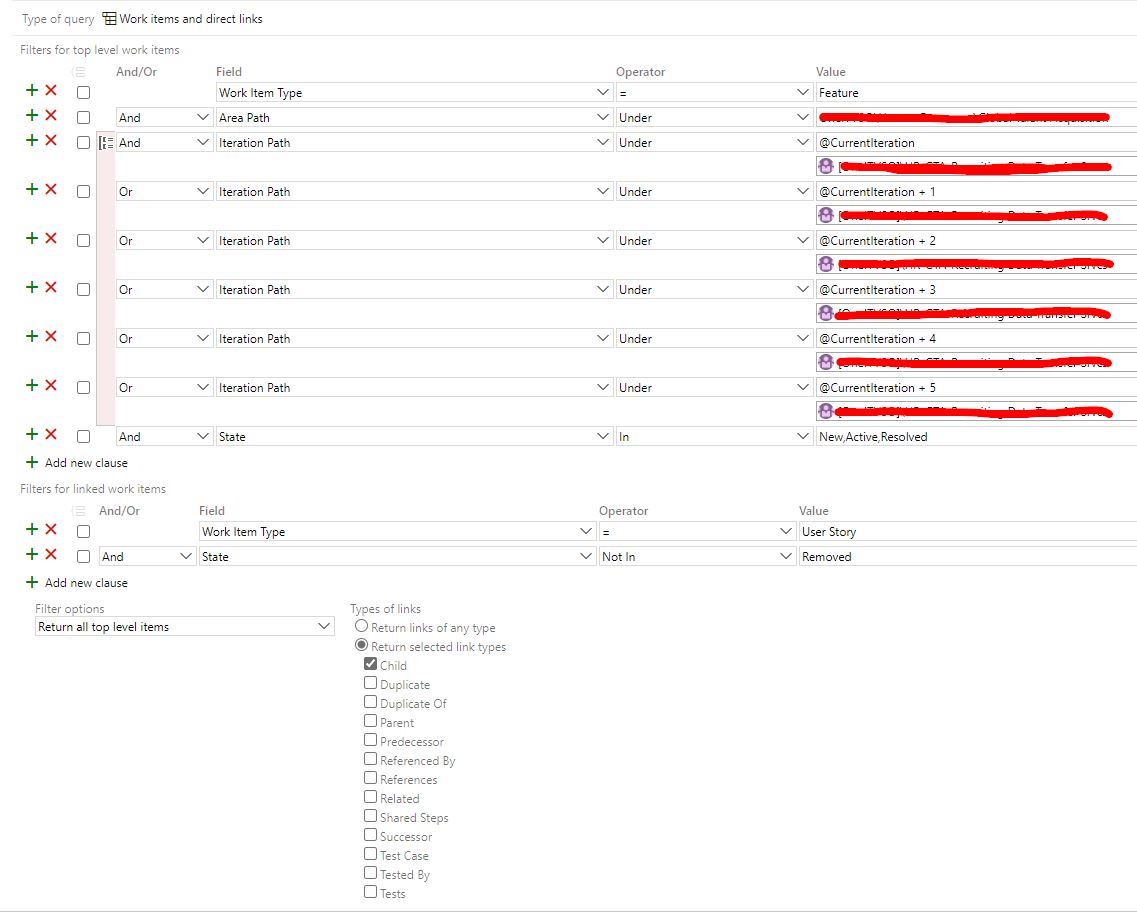The image size is (1137, 912).
Task: Insert clause above the @CurrentIteration + 1 row
Action: click(x=32, y=189)
